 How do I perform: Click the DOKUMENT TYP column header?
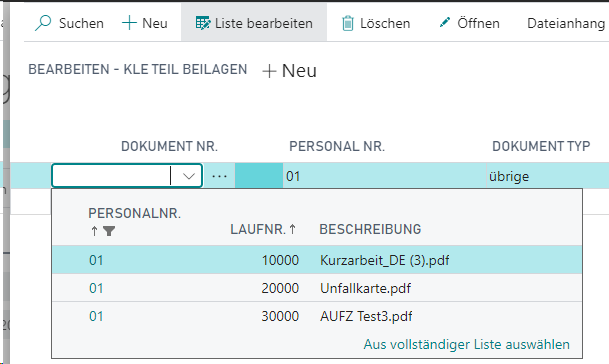tap(541, 146)
